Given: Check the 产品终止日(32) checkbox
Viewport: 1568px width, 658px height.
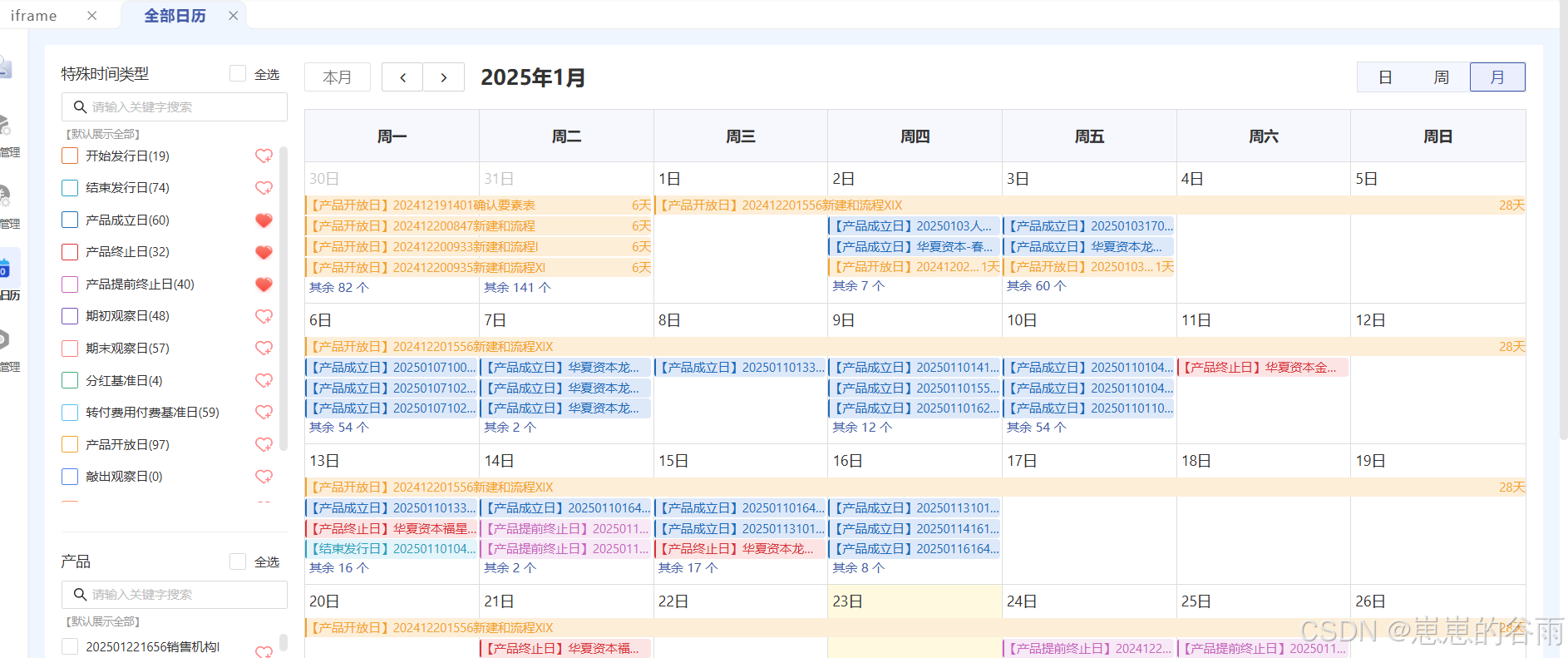Looking at the screenshot, I should point(70,252).
